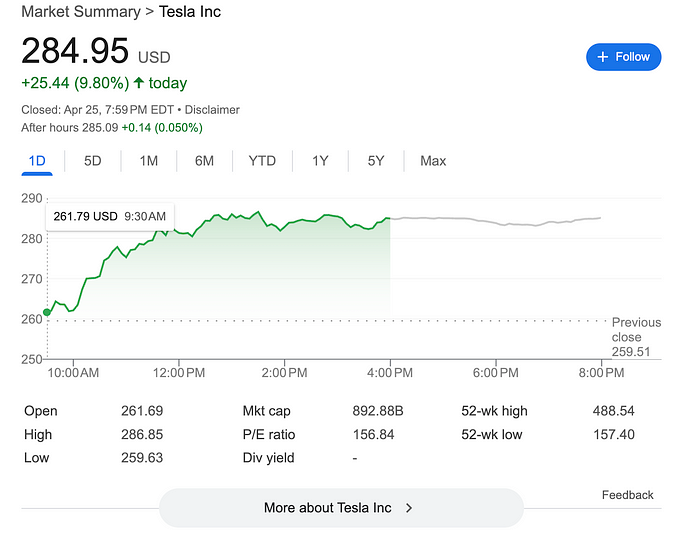View the 5Y chart range

[376, 161]
